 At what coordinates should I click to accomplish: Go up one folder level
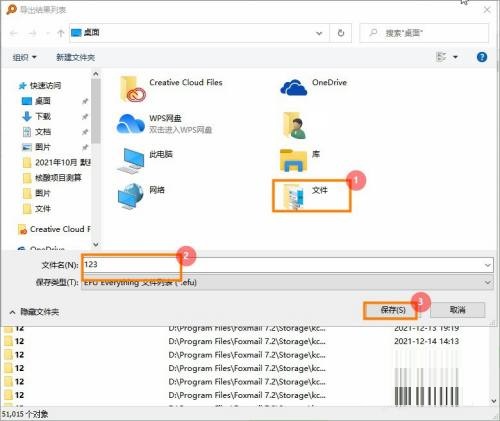(x=60, y=33)
